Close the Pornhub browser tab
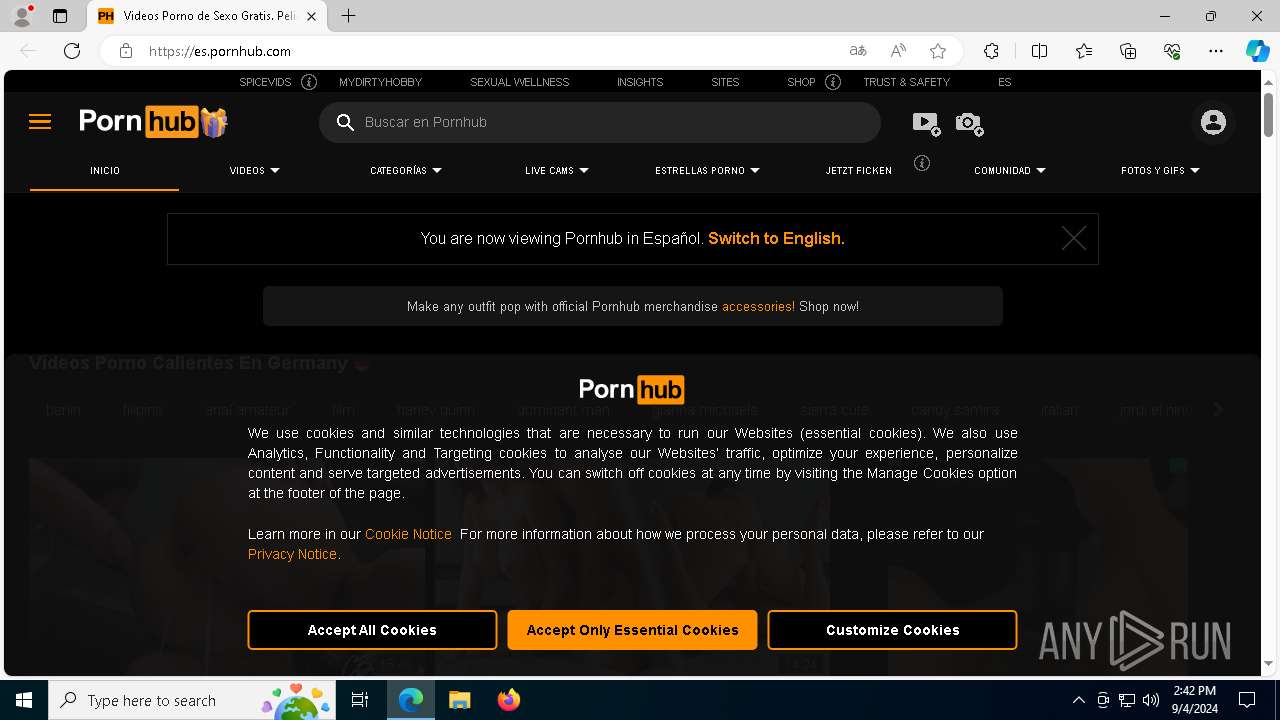Viewport: 1280px width, 720px height. pos(312,16)
